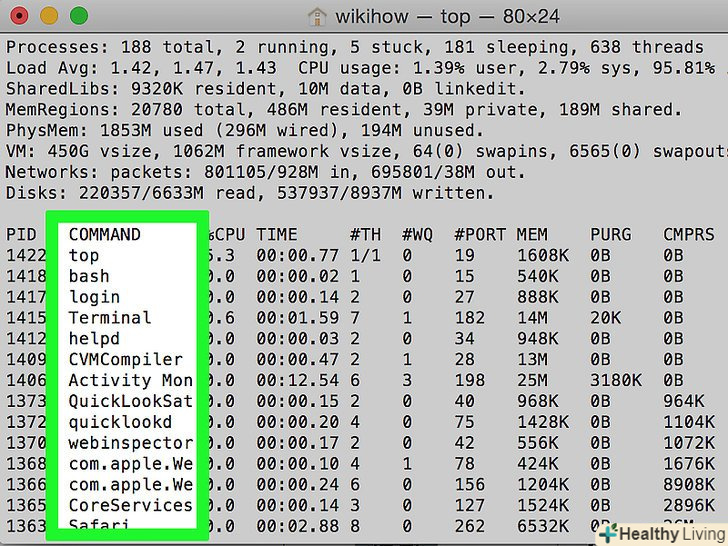The height and width of the screenshot is (546, 728).
Task: Click the memory value 25M
Action: [532, 380]
